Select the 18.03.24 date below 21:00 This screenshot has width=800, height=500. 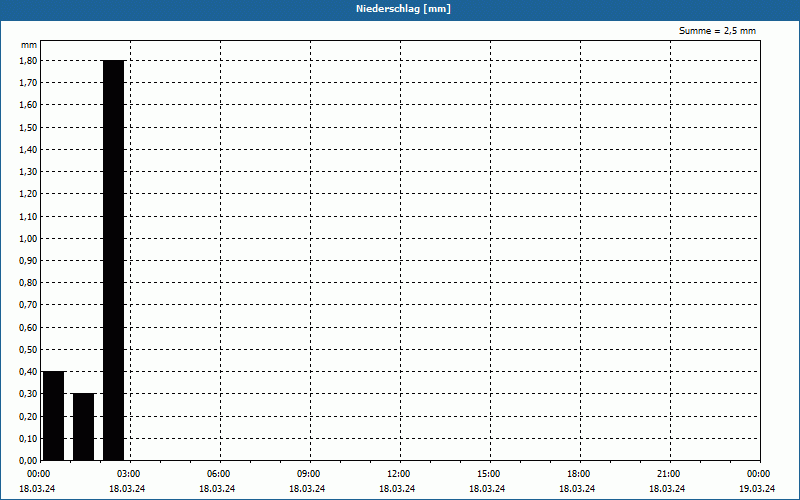pyautogui.click(x=667, y=489)
